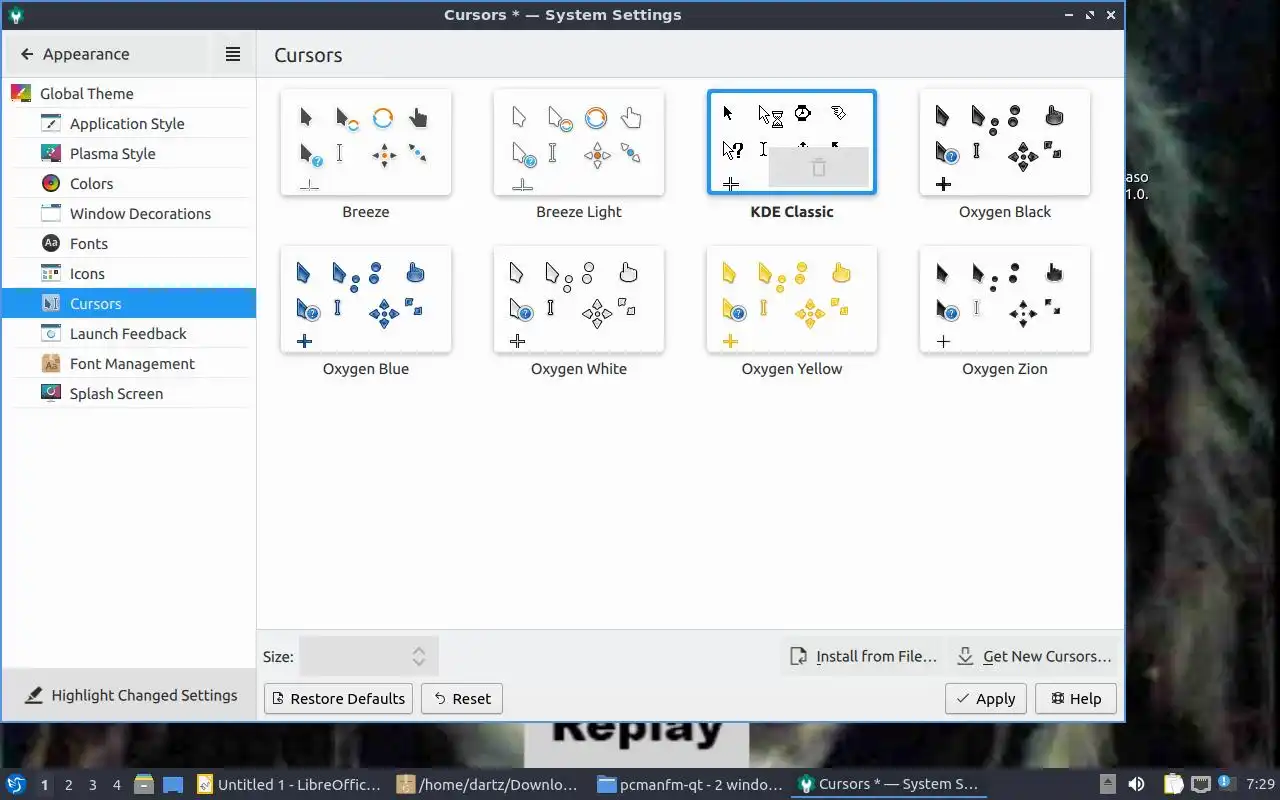Open Application Style settings

(128, 123)
